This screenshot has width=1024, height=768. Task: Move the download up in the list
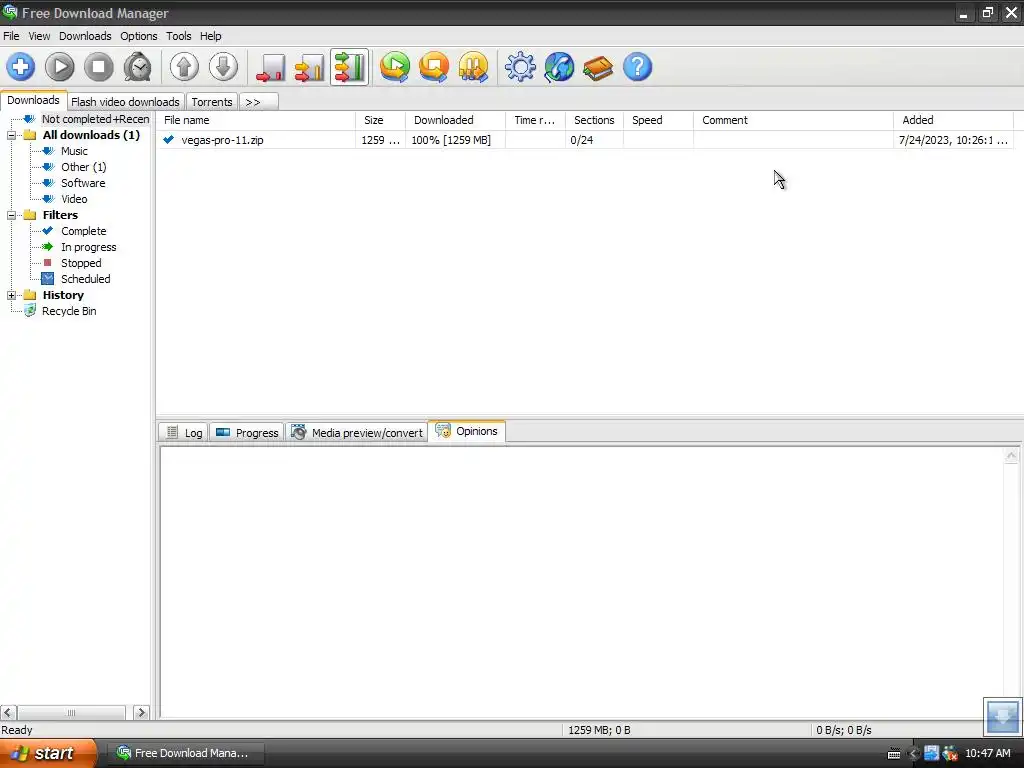tap(184, 67)
